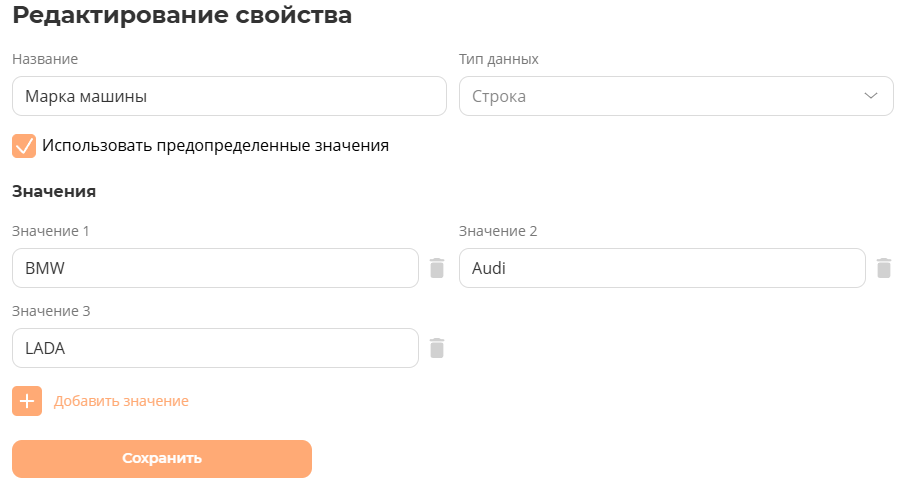This screenshot has width=909, height=485.
Task: Click the 'Тип данных' label text
Action: pyautogui.click(x=499, y=59)
